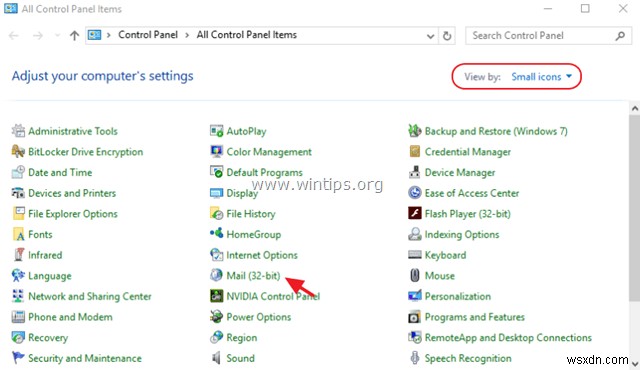Open the File History icon
Image resolution: width=640 pixels, height=370 pixels.
coord(216,213)
